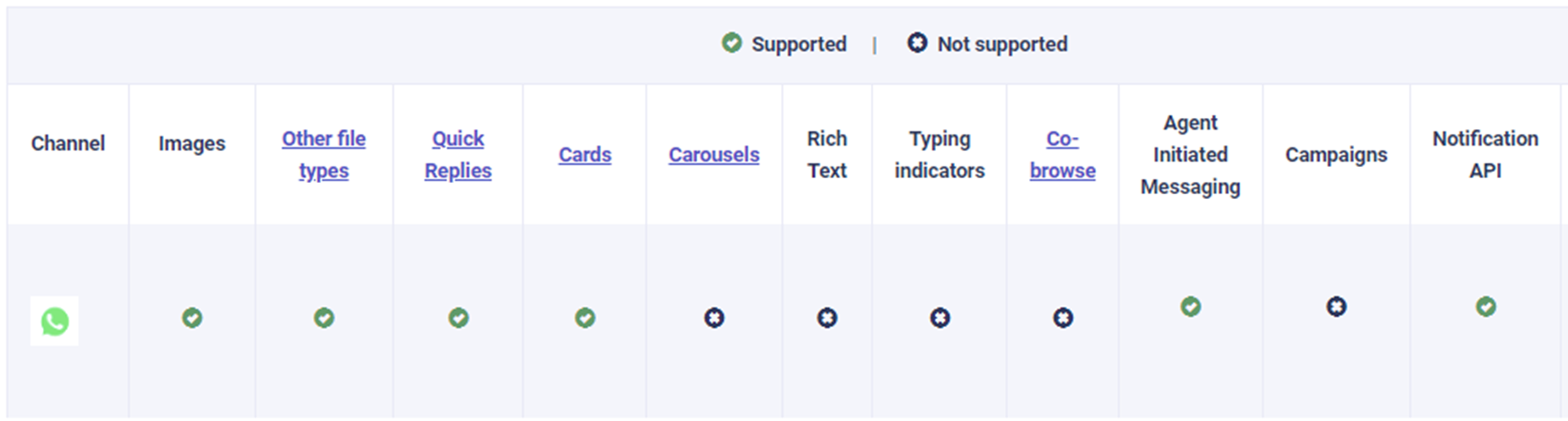Click the not-supported icon under Typing indicators
The image size is (1568, 421).
[940, 318]
